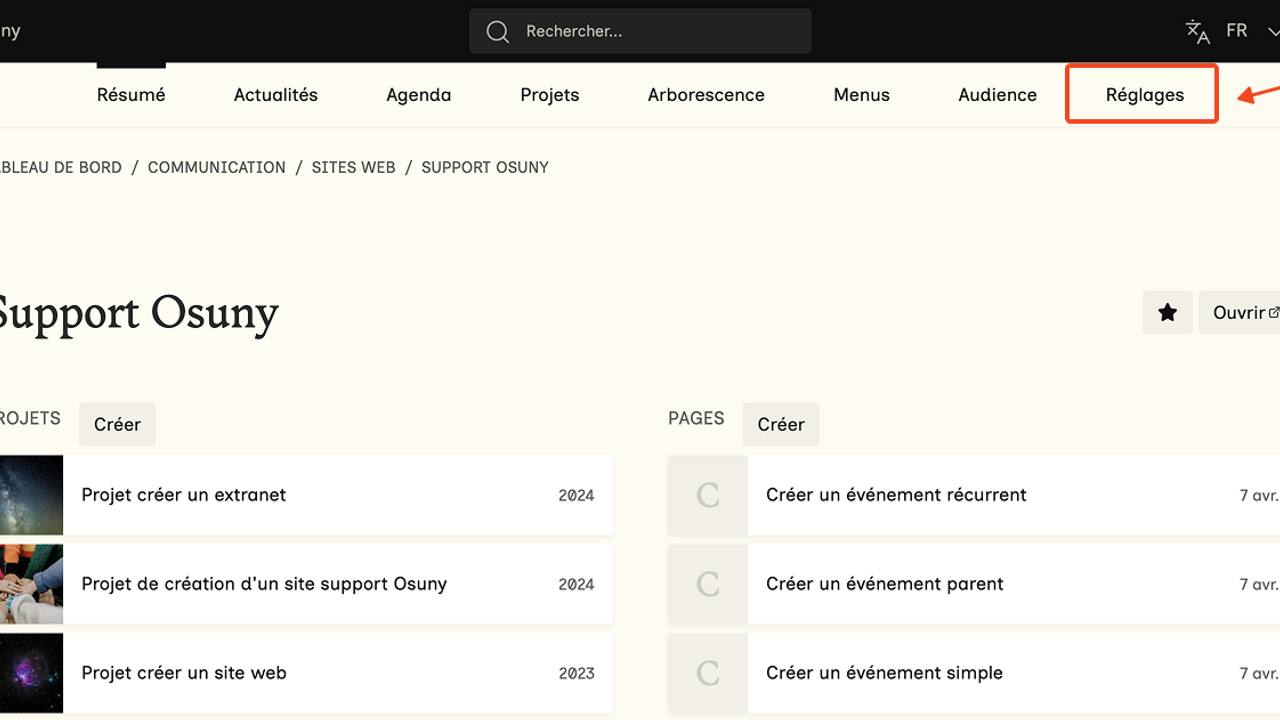Go to the SITES WEB breadcrumb
The image size is (1280, 720).
[353, 167]
